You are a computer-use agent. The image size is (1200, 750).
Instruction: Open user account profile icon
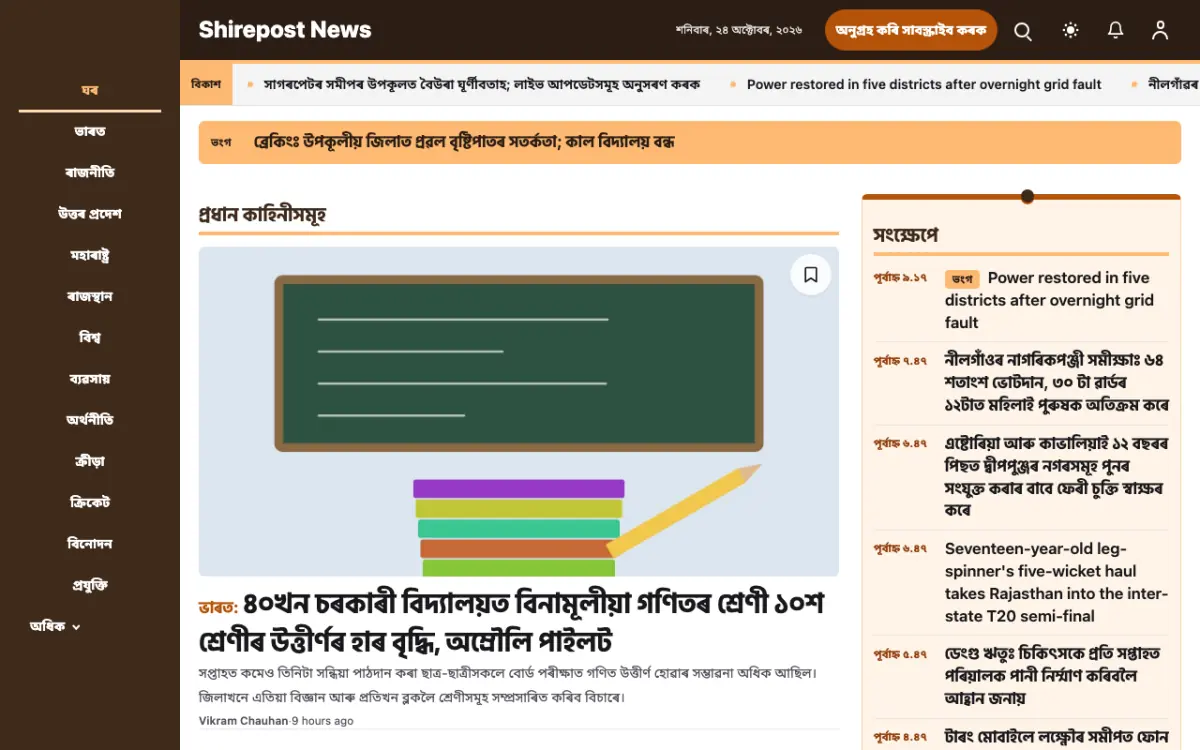[1160, 31]
